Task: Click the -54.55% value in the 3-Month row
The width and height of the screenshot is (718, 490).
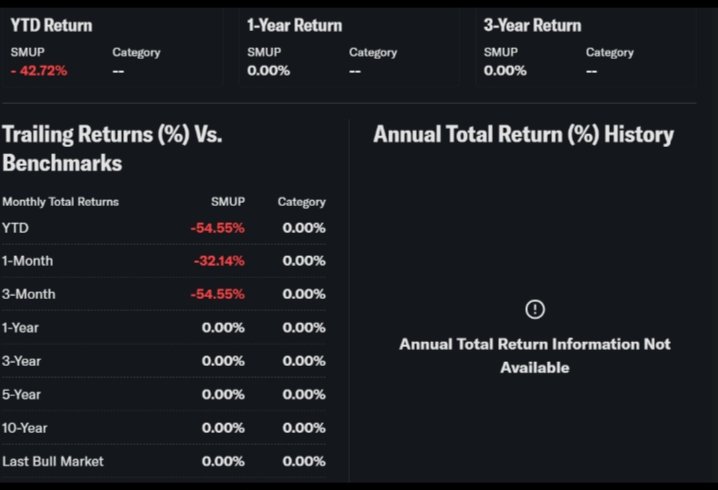Action: pyautogui.click(x=217, y=294)
